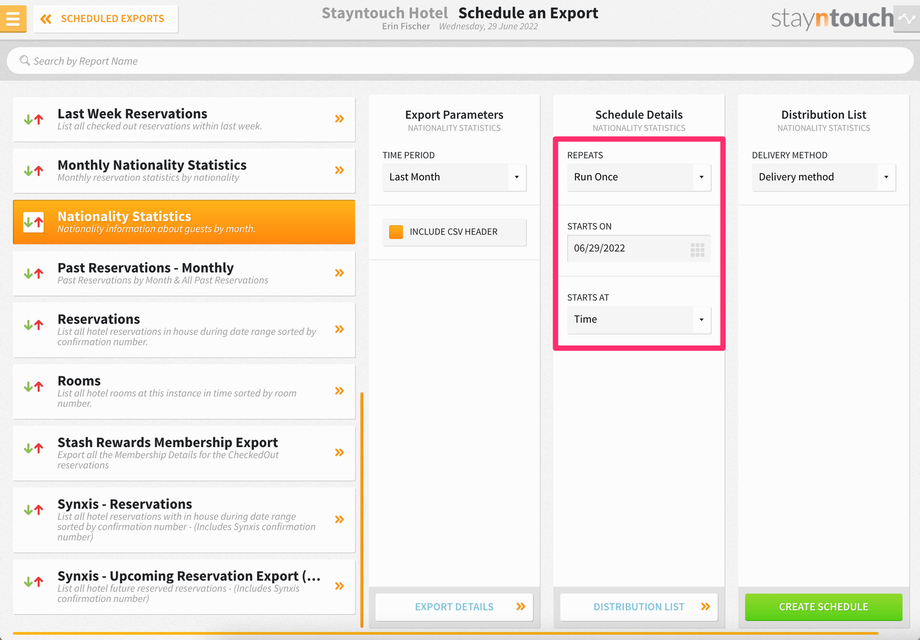Screen dimensions: 920x640
Task: Open the hamburger menu icon
Action: [x=13, y=18]
